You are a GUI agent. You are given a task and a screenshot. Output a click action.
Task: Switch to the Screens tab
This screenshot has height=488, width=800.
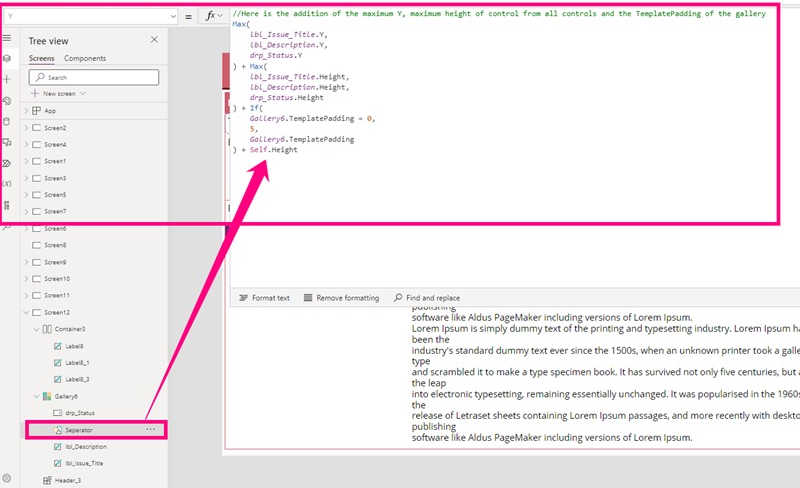click(x=41, y=58)
